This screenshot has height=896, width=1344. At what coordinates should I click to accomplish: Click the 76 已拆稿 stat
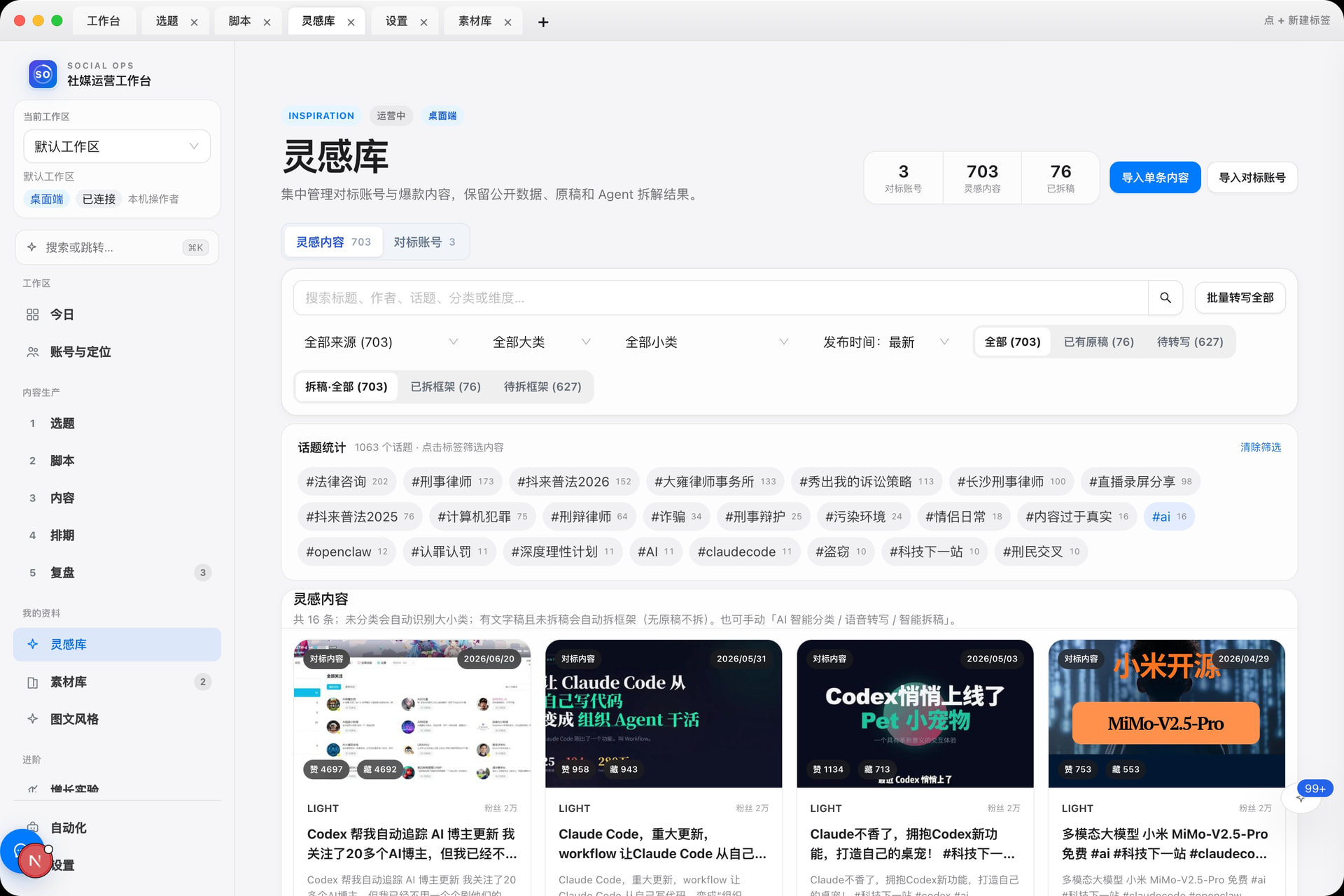[1060, 178]
